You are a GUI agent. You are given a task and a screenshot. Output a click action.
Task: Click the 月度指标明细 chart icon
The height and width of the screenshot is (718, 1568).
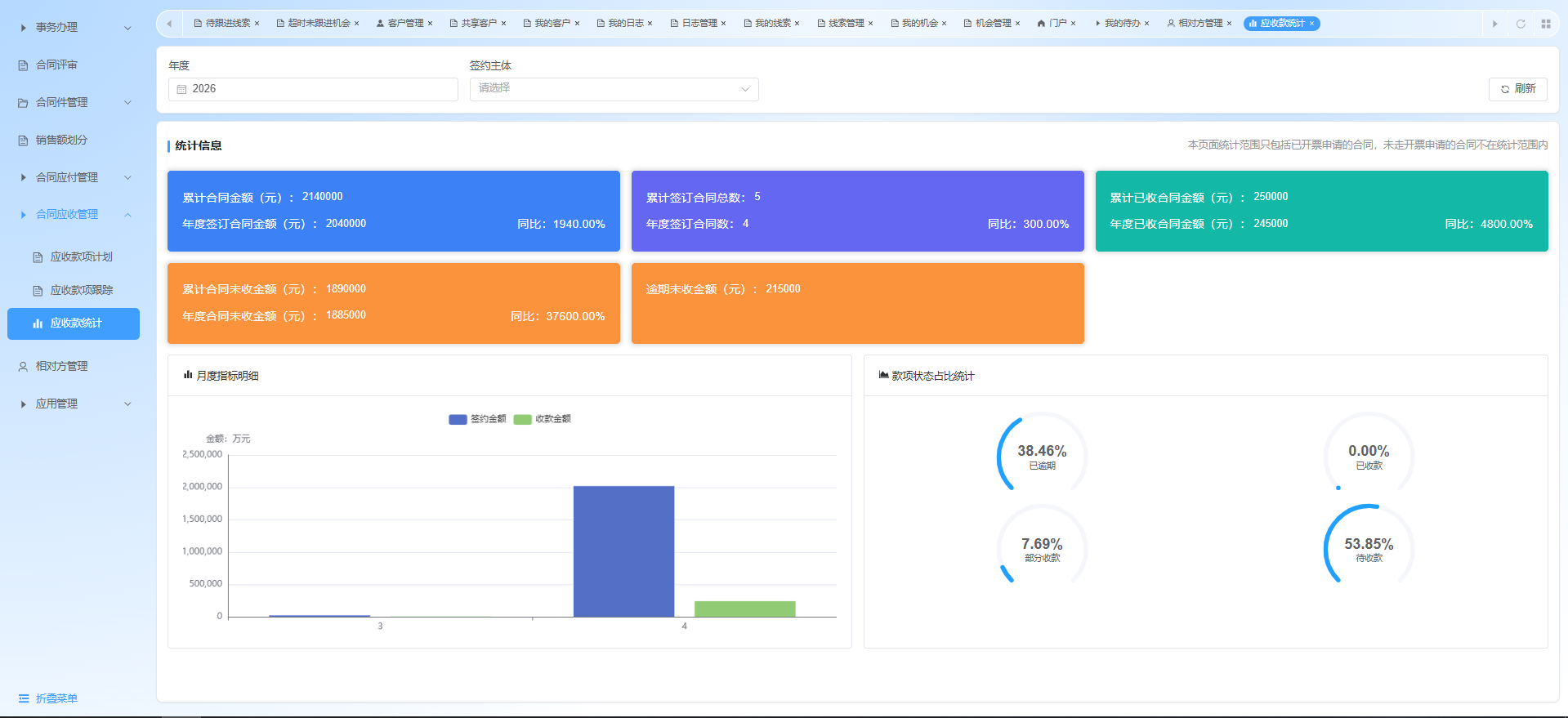coord(188,375)
